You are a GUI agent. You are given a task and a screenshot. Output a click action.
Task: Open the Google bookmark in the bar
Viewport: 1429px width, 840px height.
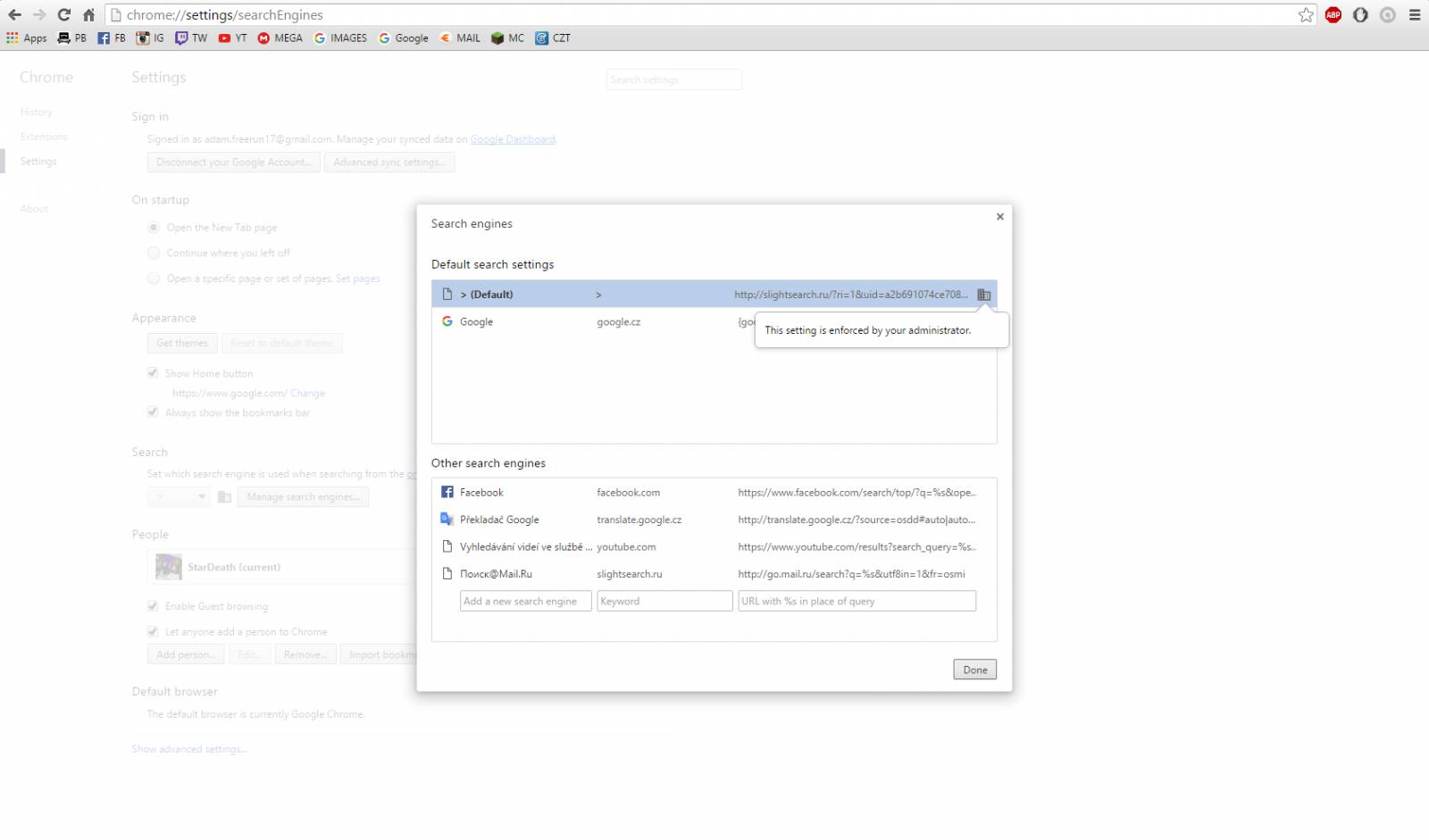[x=404, y=38]
